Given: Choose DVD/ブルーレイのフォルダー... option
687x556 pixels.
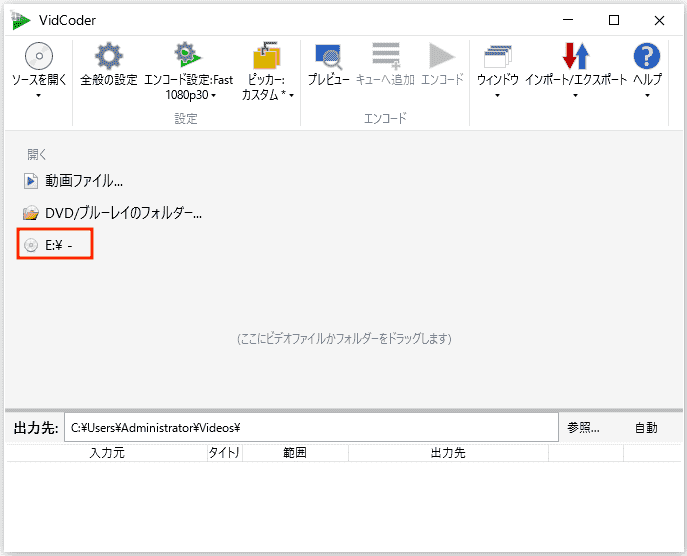Looking at the screenshot, I should tap(122, 213).
